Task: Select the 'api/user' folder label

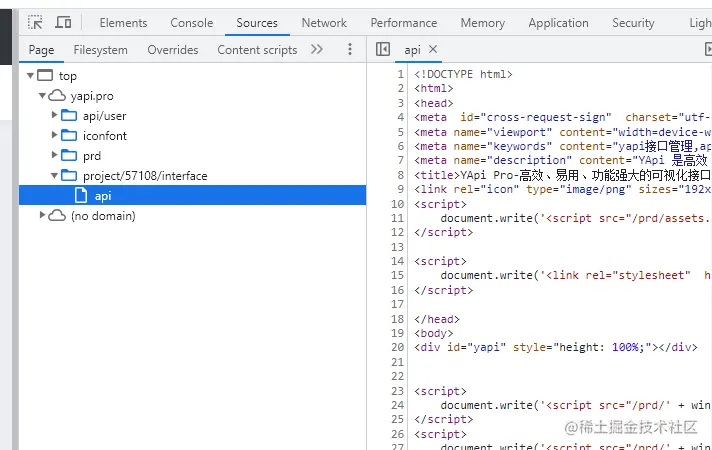Action: point(104,116)
